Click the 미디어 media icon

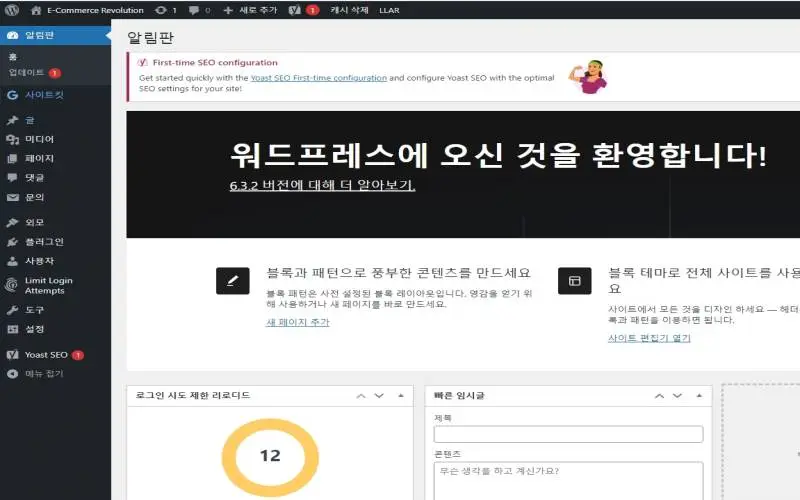point(13,139)
